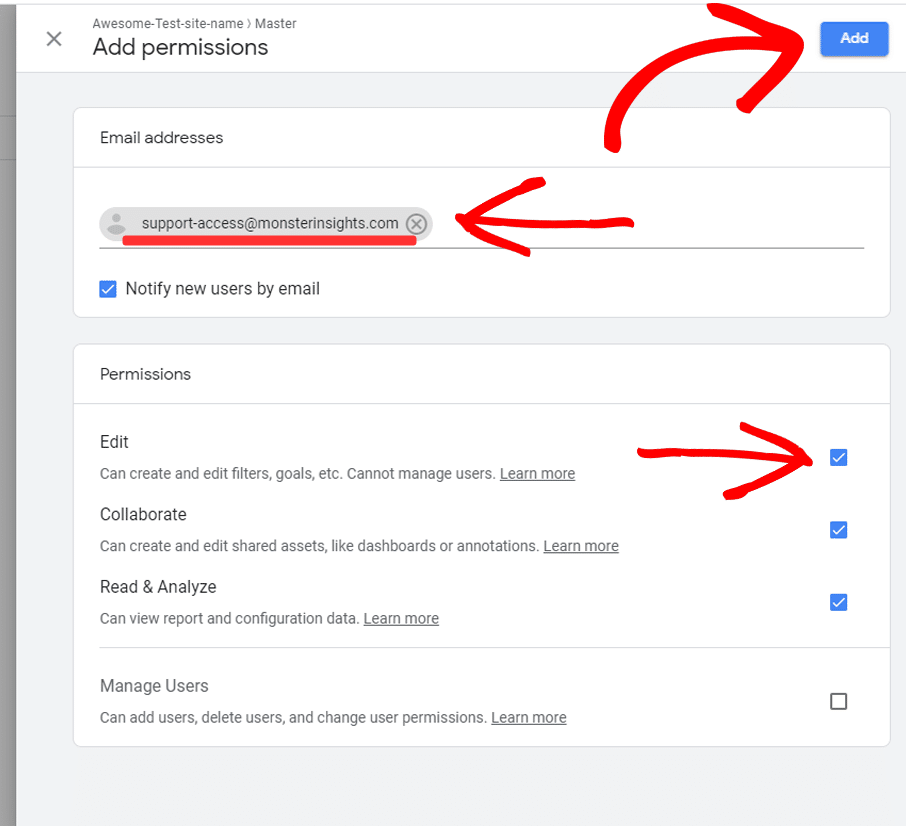Toggle the Edit permission checkbox
The height and width of the screenshot is (826, 906).
[x=838, y=457]
